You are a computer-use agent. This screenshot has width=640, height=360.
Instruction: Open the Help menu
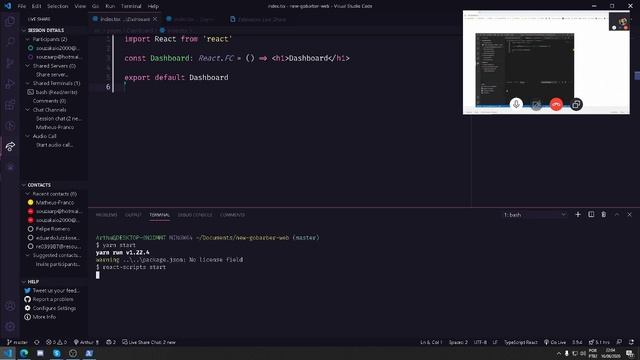pos(153,6)
